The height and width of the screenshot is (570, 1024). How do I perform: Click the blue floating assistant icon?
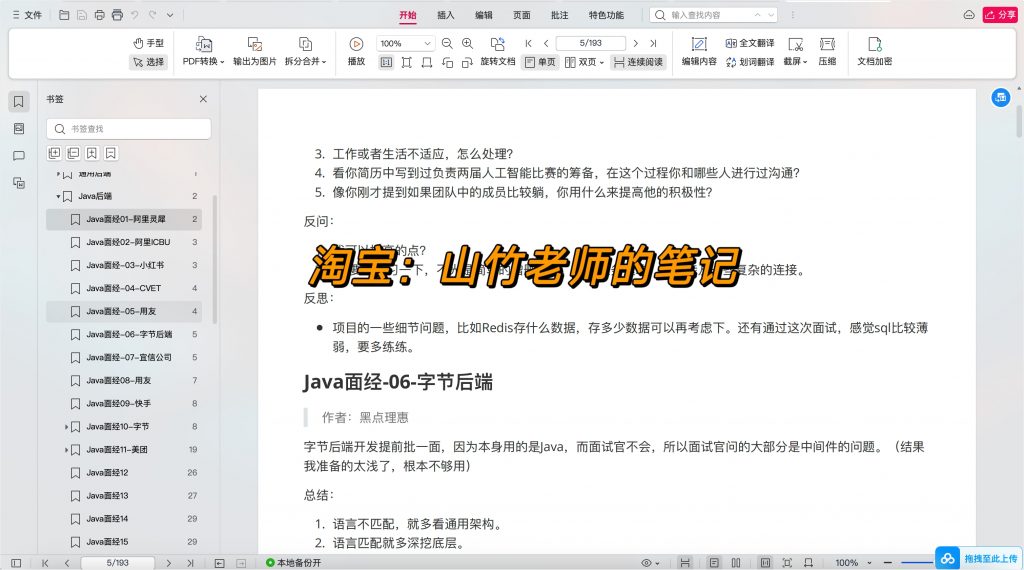pos(1000,98)
